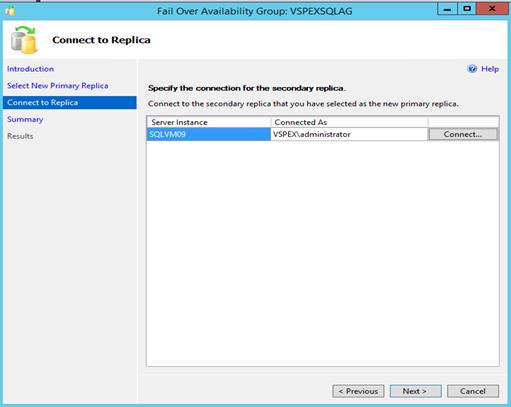
Task: Jump to the Summary step
Action: tap(25, 119)
